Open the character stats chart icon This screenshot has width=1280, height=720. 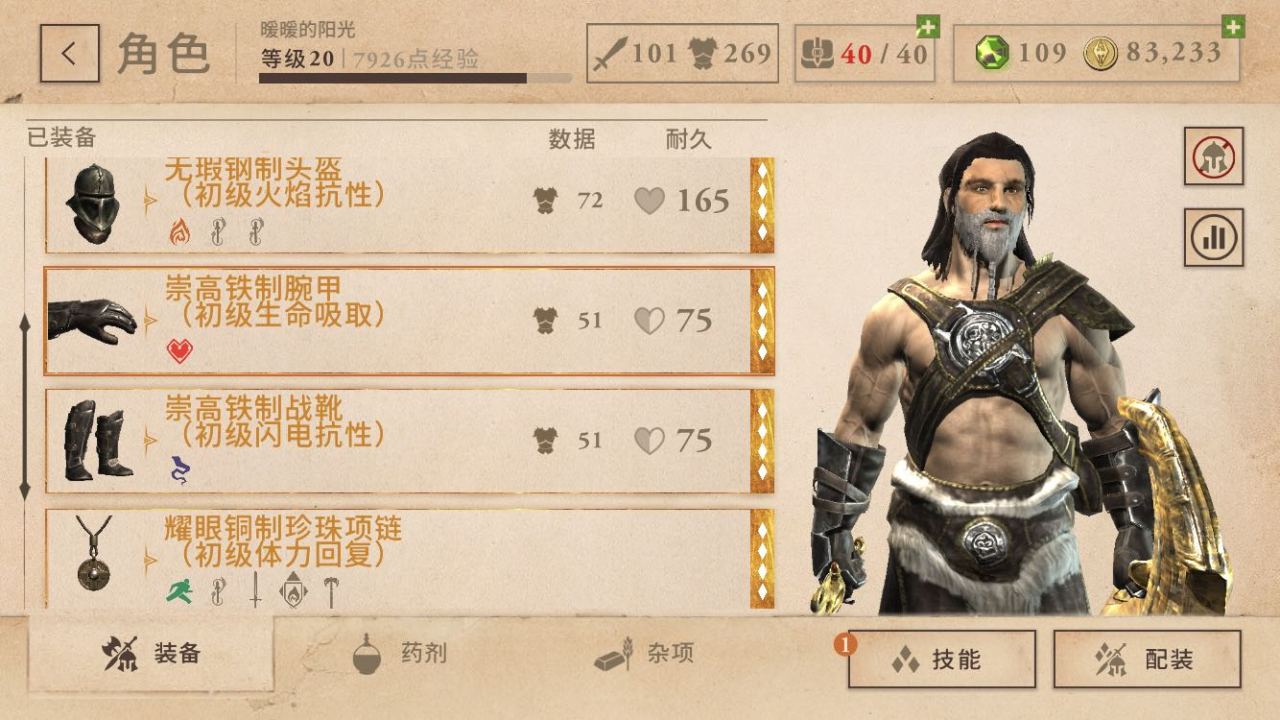coord(1214,237)
